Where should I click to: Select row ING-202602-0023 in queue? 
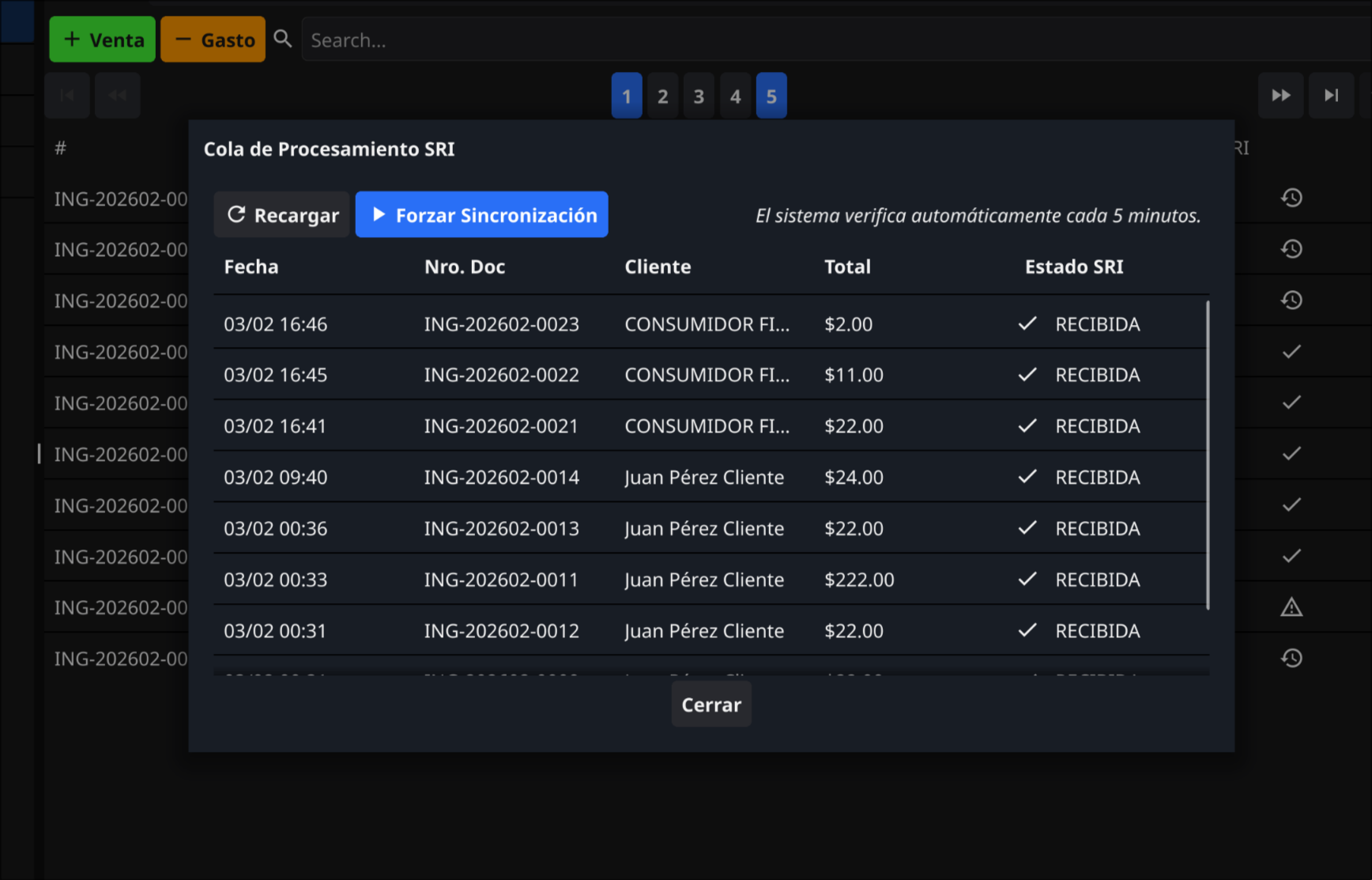[x=501, y=324]
